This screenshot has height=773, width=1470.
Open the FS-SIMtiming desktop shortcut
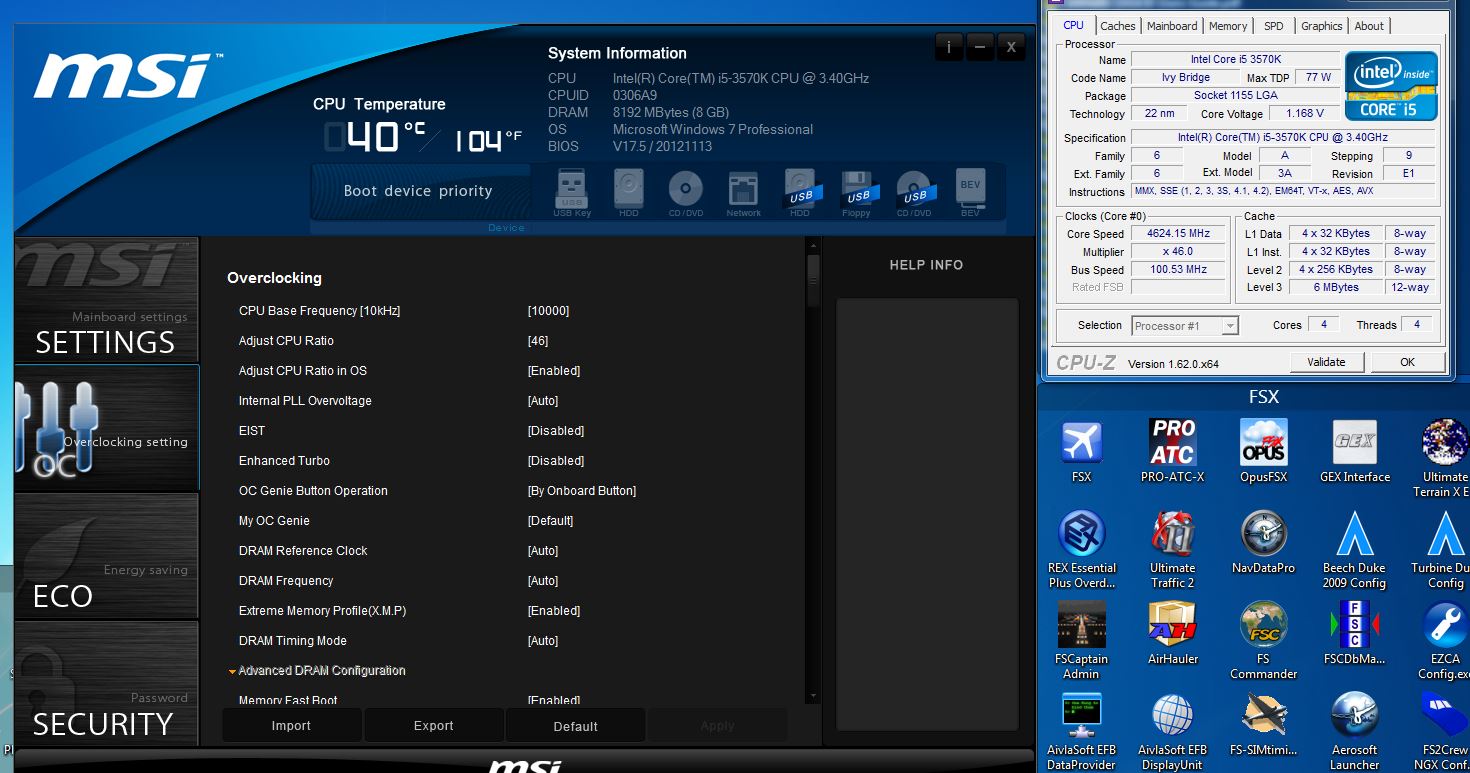[1263, 724]
